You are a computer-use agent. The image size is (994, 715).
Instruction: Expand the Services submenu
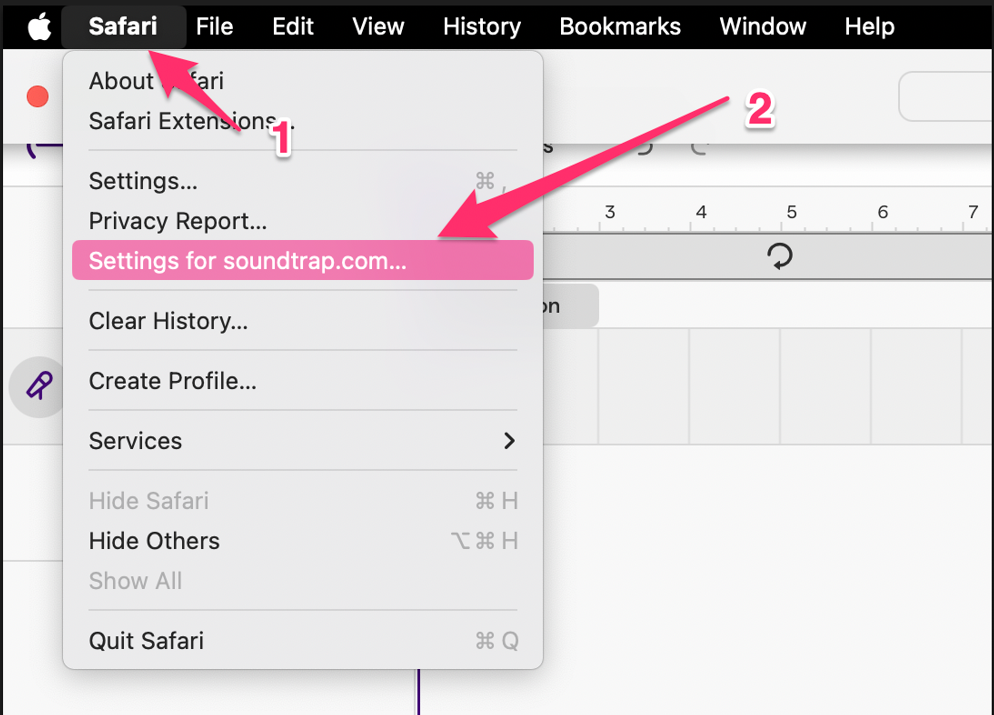(x=303, y=441)
